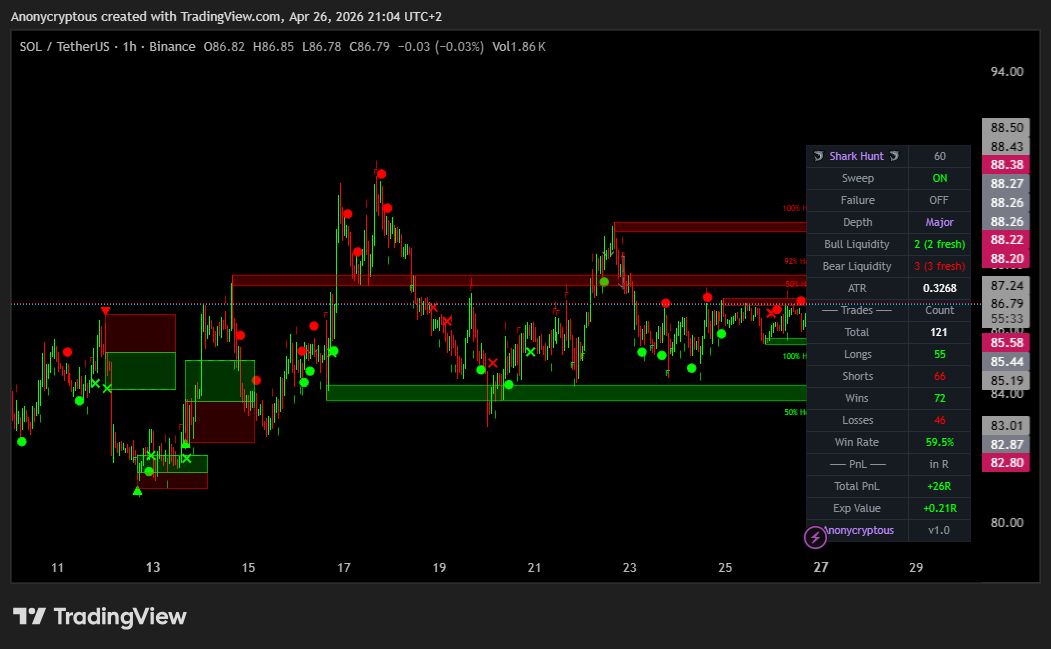
Task: Click date 11 on time axis
Action: click(x=58, y=568)
